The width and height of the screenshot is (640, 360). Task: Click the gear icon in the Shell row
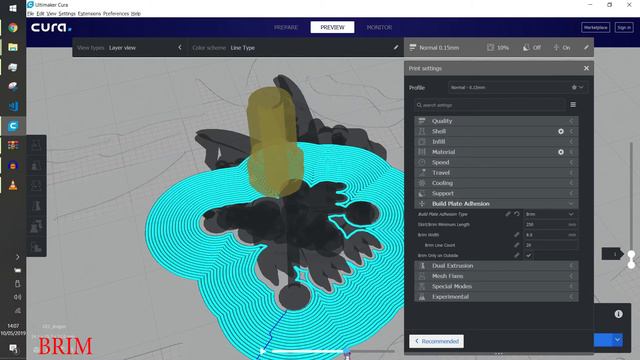[x=561, y=131]
